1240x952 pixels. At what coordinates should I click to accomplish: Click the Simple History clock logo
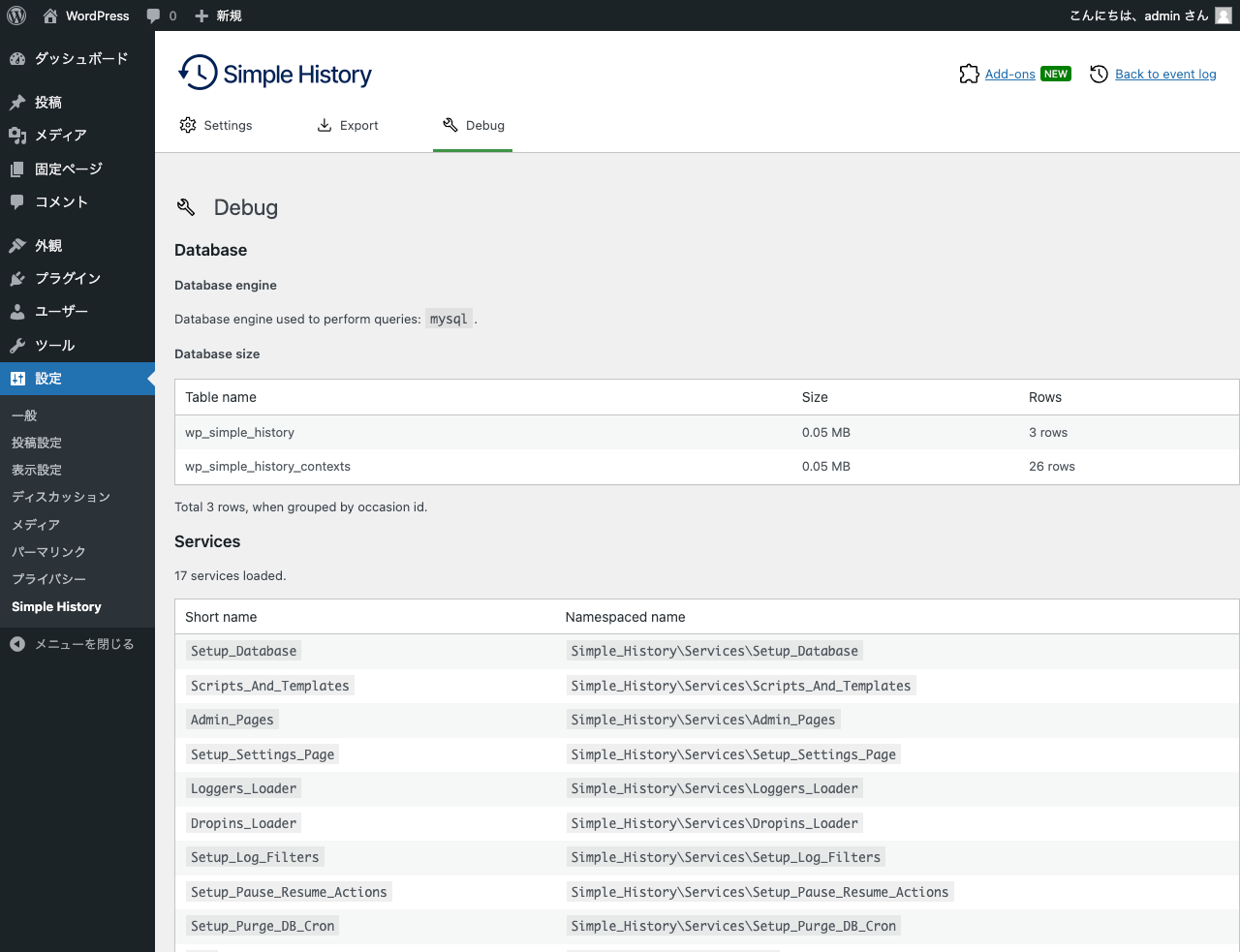[198, 73]
